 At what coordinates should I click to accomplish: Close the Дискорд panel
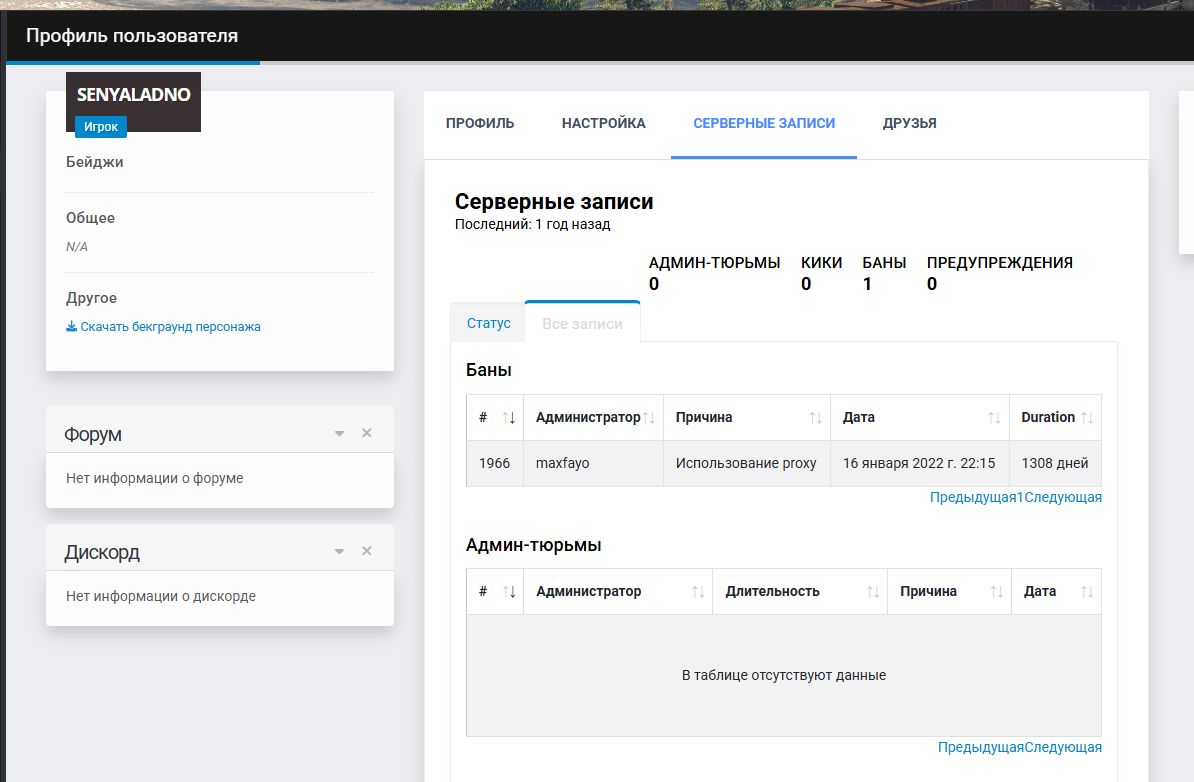click(x=367, y=551)
